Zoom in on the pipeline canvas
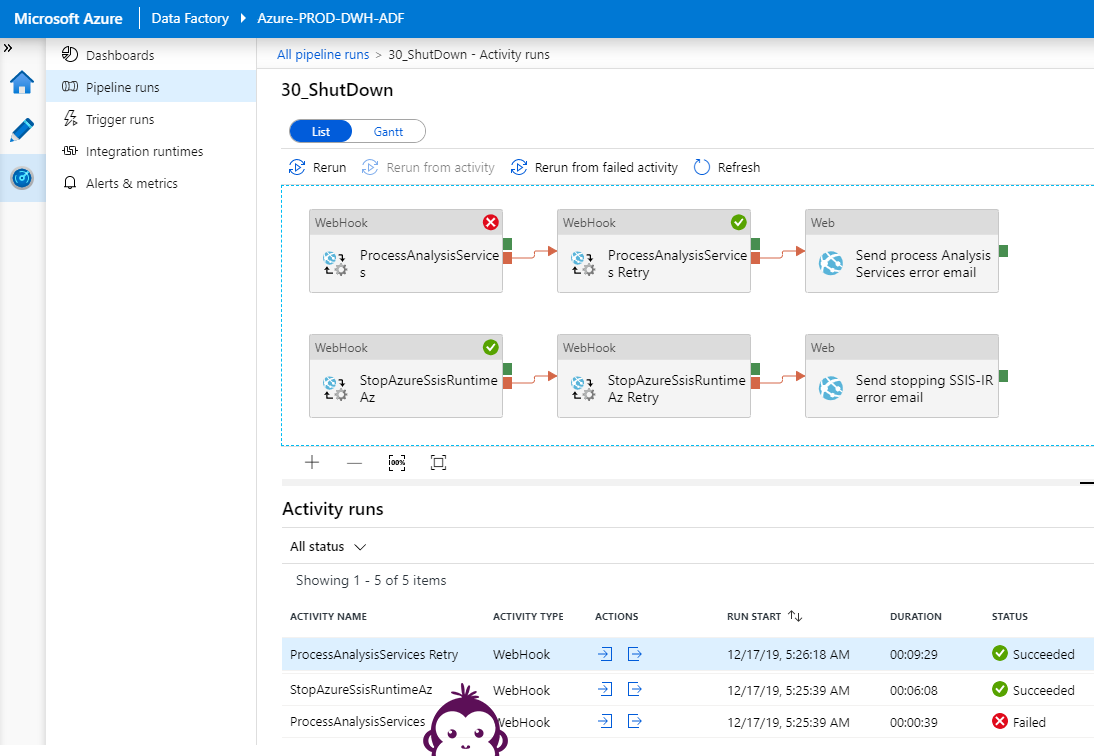Screen dimensions: 1102x756 (312, 462)
